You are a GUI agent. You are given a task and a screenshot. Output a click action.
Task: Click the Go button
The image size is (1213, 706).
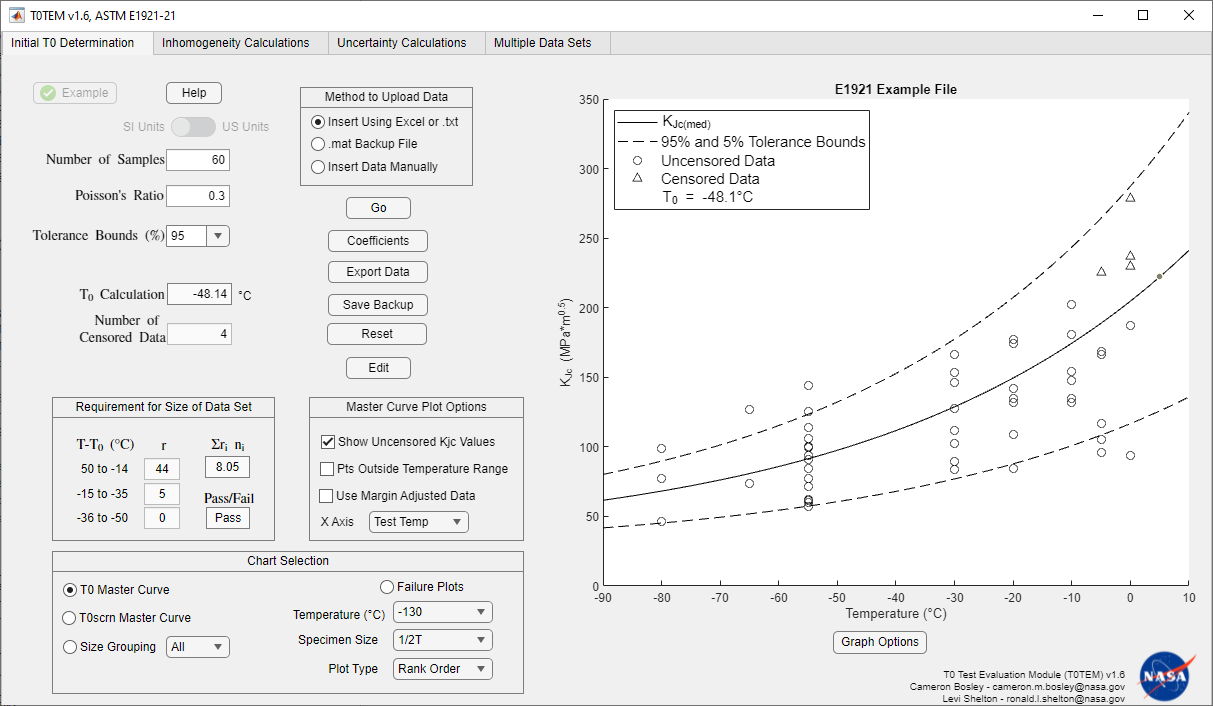pyautogui.click(x=378, y=208)
